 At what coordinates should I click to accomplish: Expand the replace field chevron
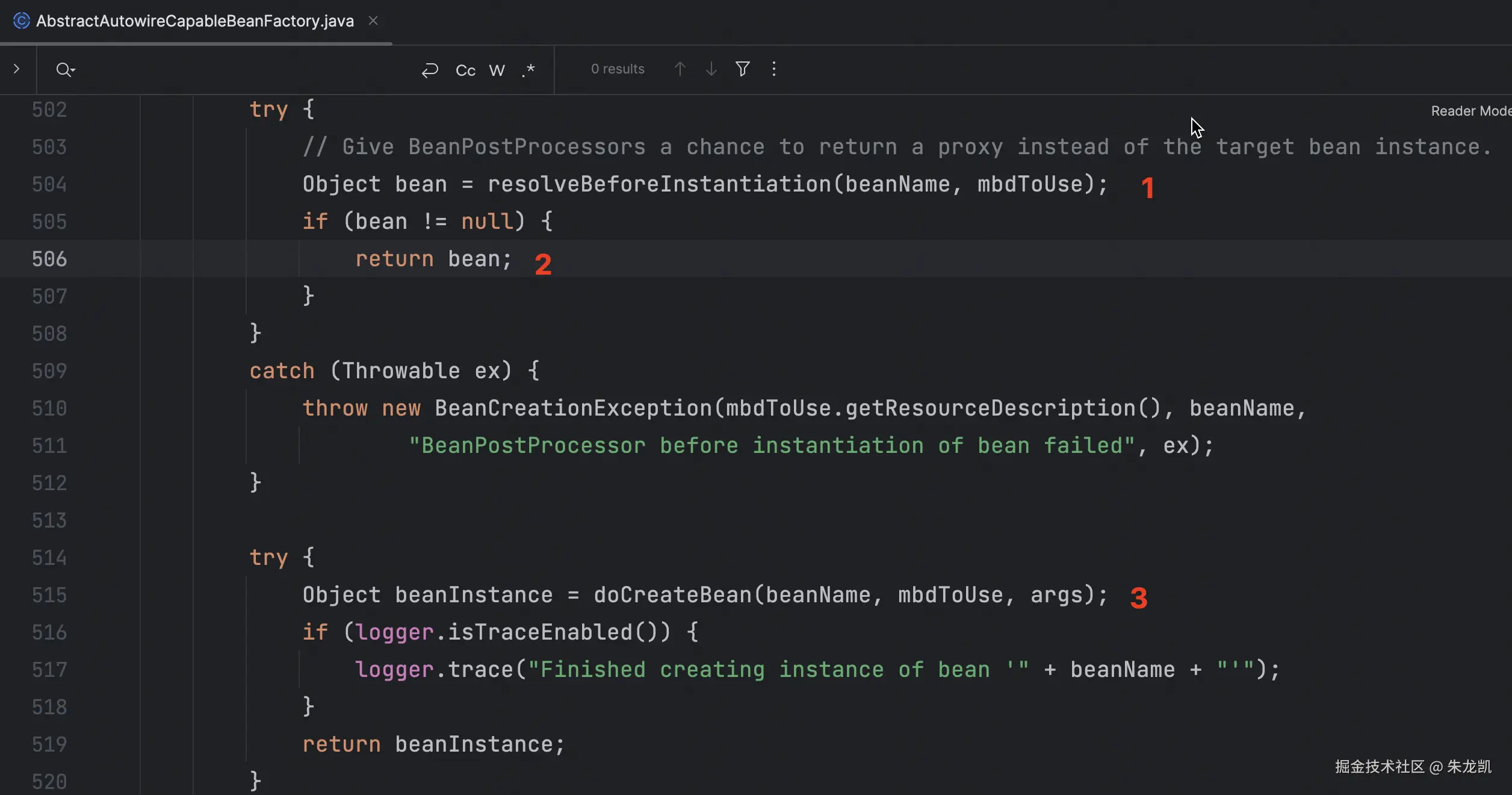(17, 69)
